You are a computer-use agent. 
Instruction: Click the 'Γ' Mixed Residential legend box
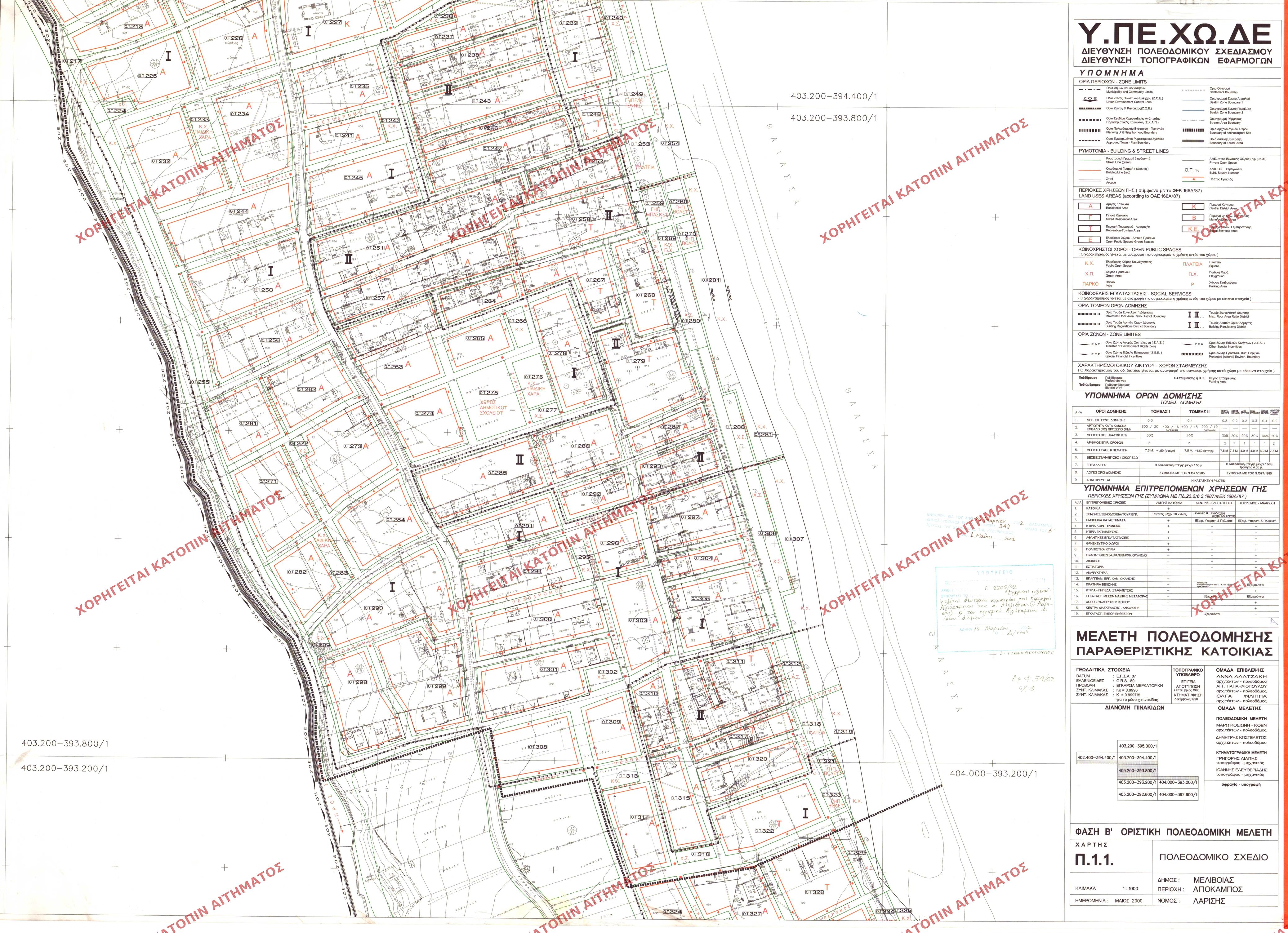coord(1090,217)
